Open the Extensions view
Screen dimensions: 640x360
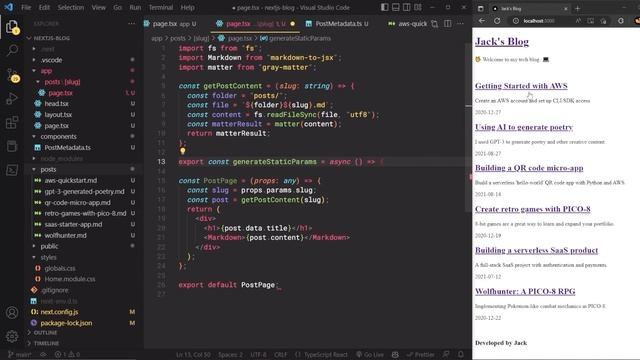12,122
